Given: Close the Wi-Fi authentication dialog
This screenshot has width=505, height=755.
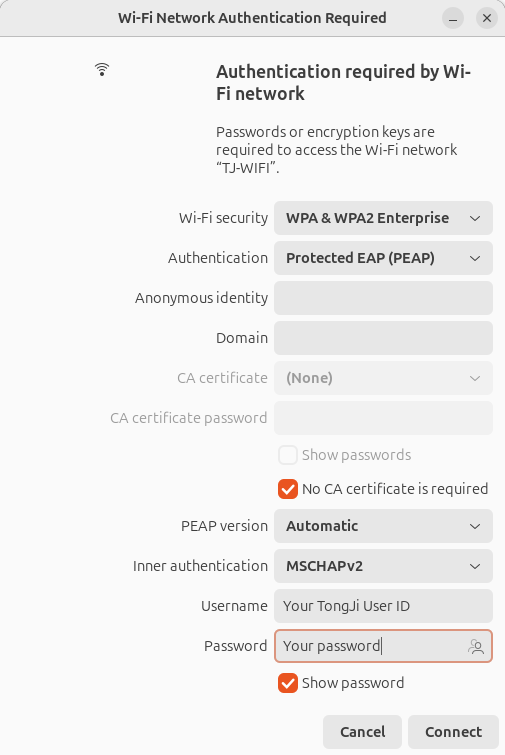Looking at the screenshot, I should click(487, 18).
